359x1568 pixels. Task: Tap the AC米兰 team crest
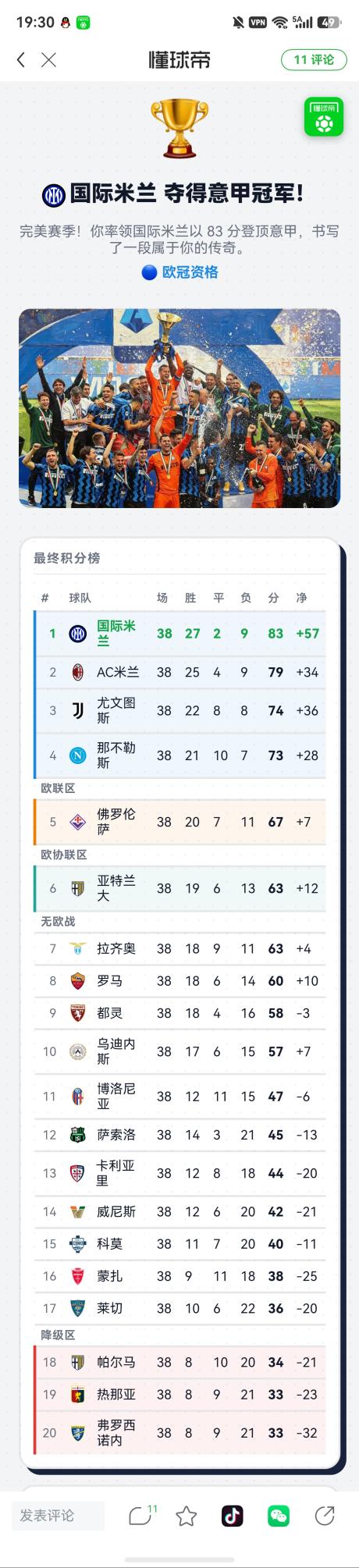click(77, 672)
